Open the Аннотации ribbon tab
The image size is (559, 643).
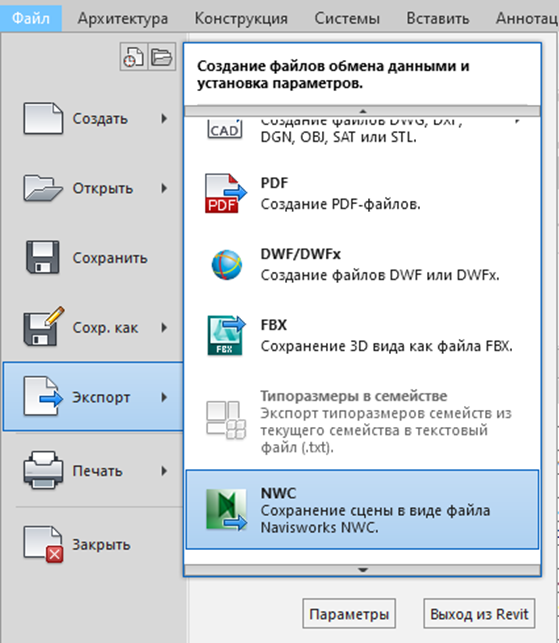pyautogui.click(x=527, y=18)
